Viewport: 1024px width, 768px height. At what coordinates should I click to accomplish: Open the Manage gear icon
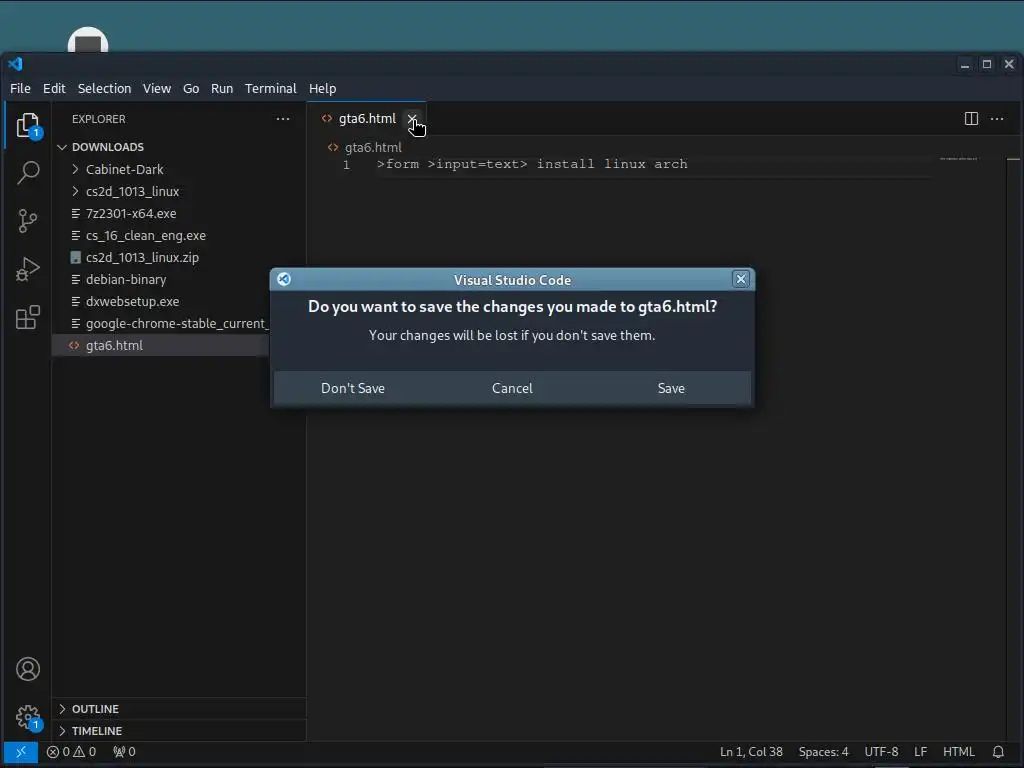click(27, 718)
